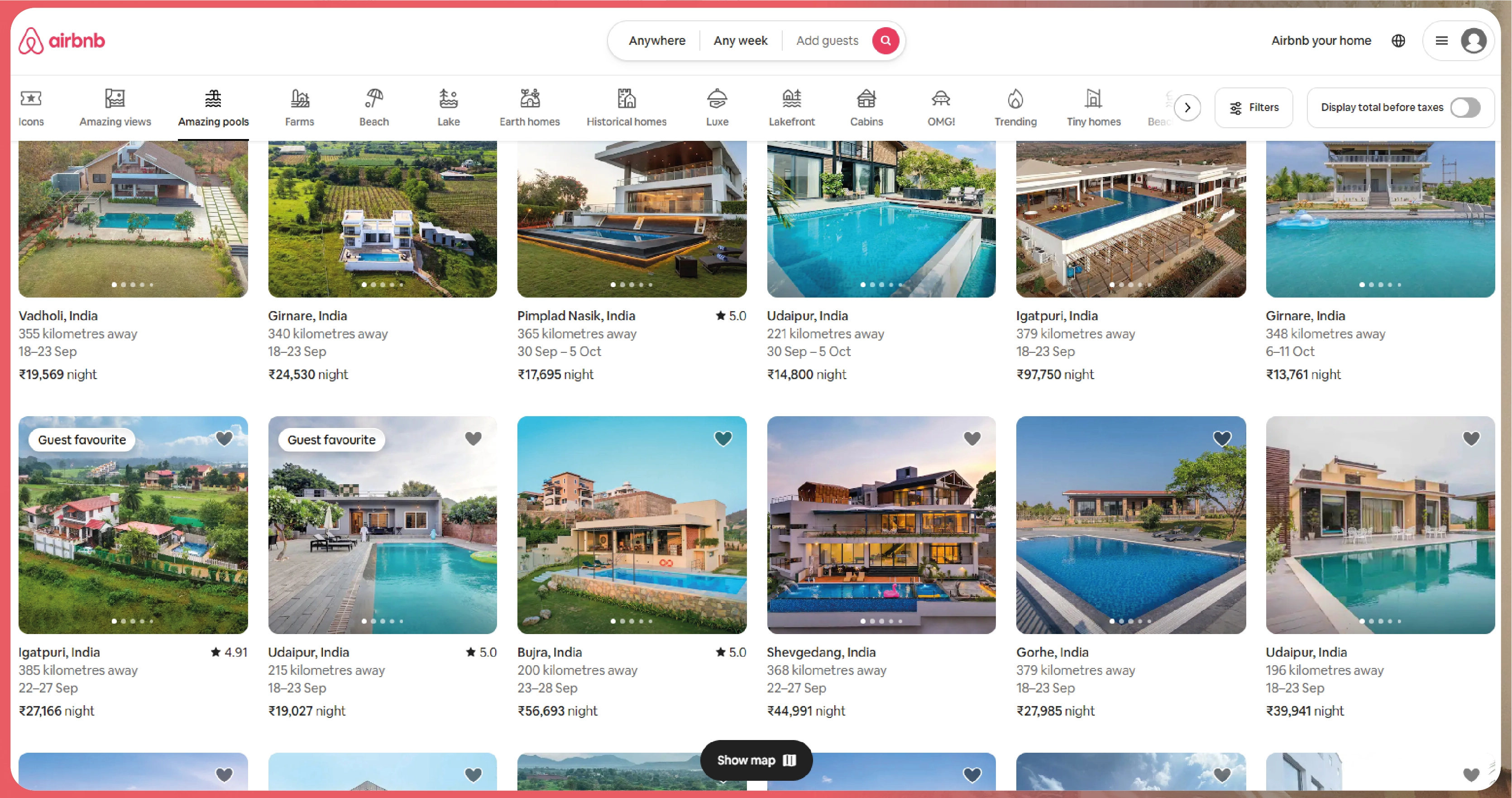Select the Trending category
The image size is (1512, 798).
1015,108
